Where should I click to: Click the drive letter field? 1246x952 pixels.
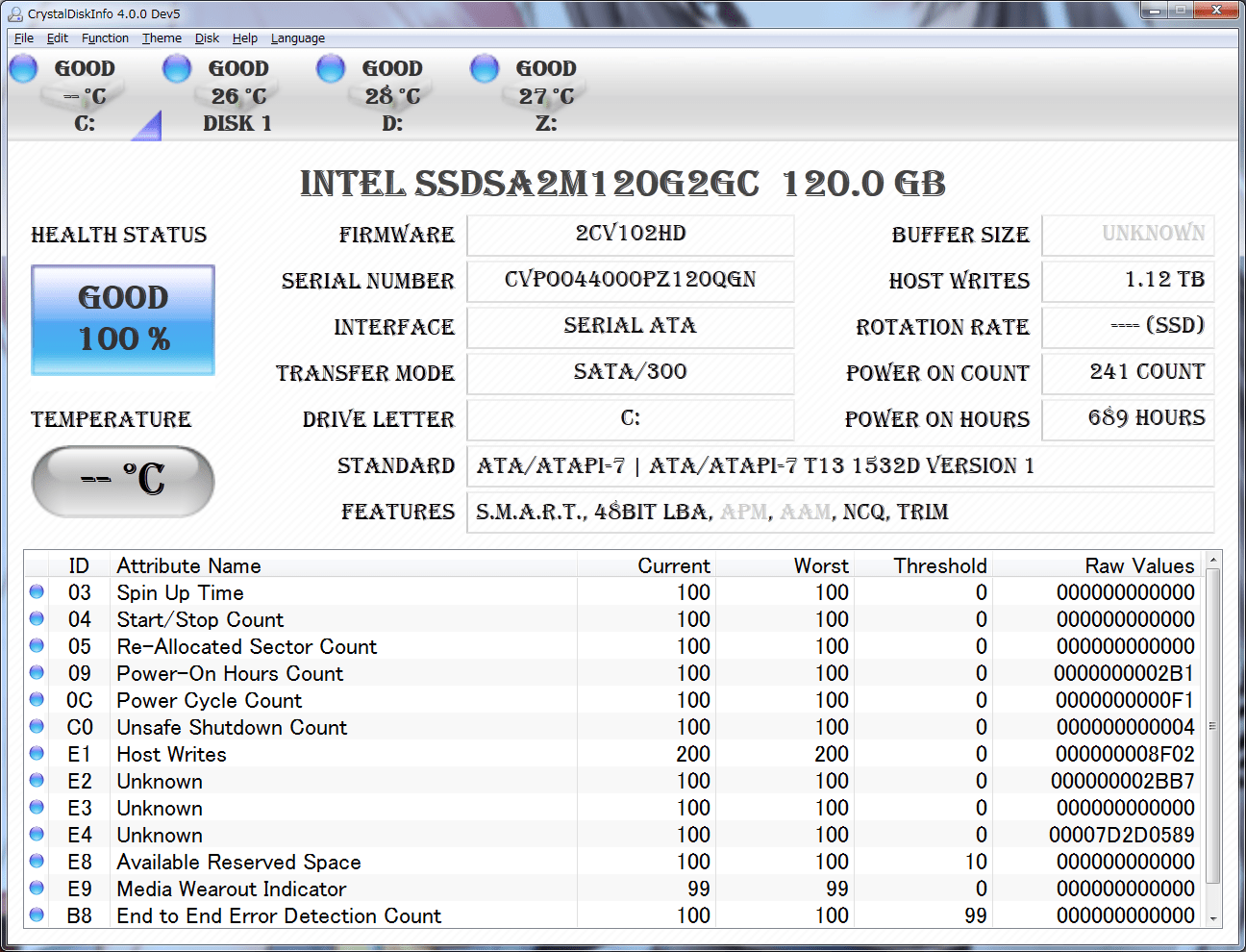tap(631, 419)
